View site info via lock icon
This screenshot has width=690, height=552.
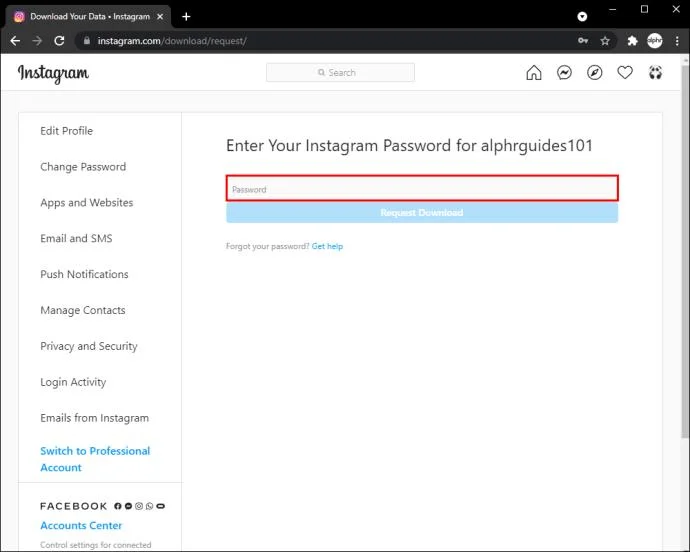click(x=87, y=41)
